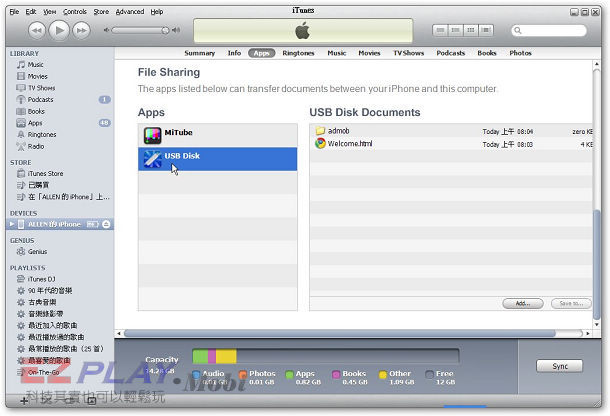Screen dimensions: 610x416
Task: Click the iPhone battery indicator icon
Action: (x=93, y=224)
